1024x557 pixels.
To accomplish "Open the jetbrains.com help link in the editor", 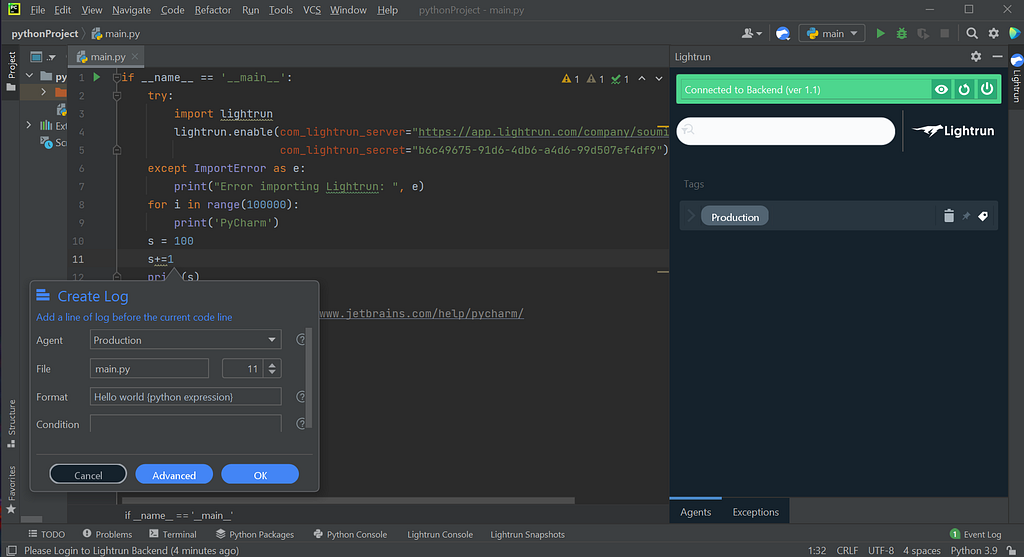I will click(421, 313).
